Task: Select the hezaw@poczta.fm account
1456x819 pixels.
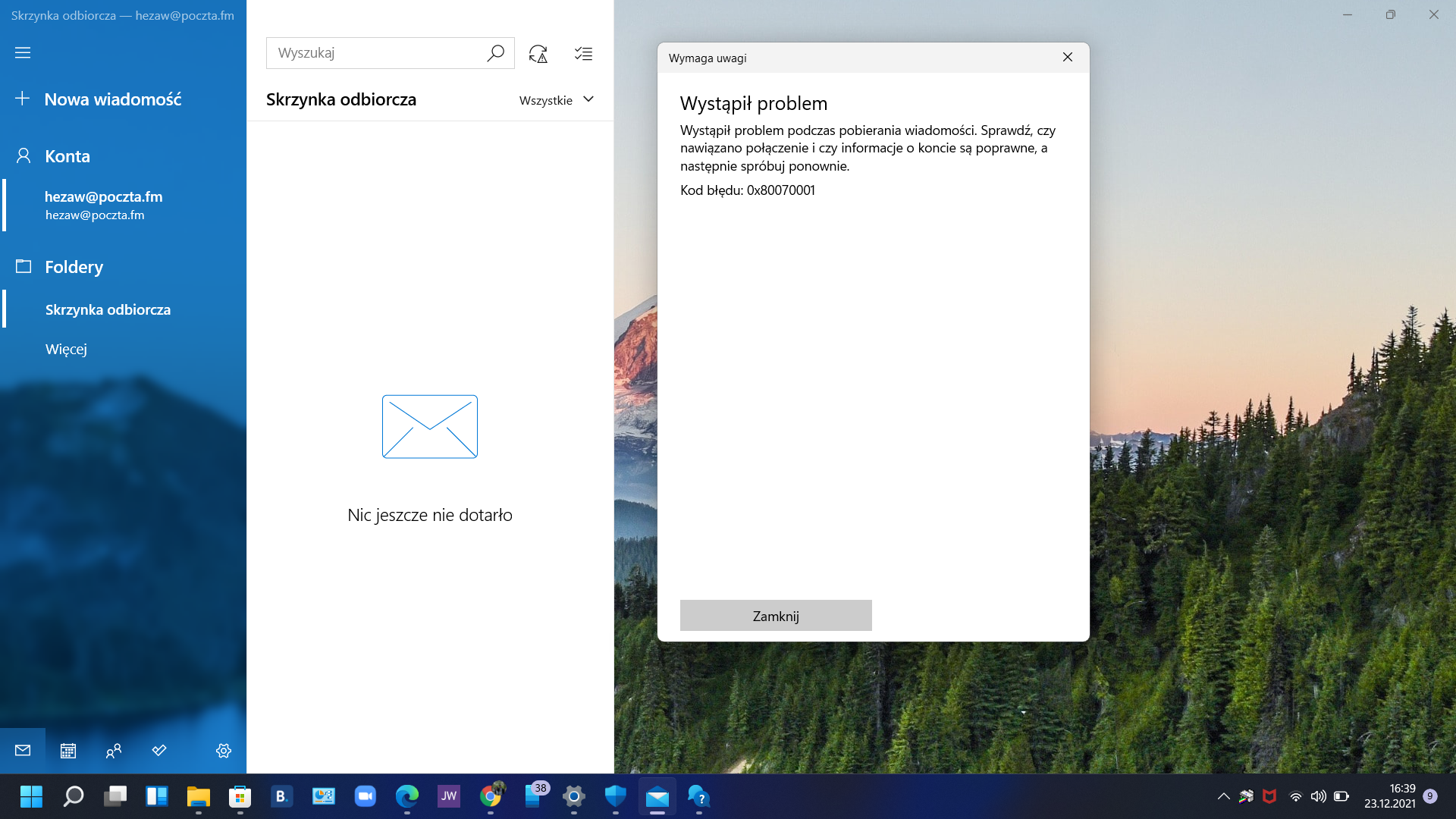Action: pyautogui.click(x=103, y=205)
